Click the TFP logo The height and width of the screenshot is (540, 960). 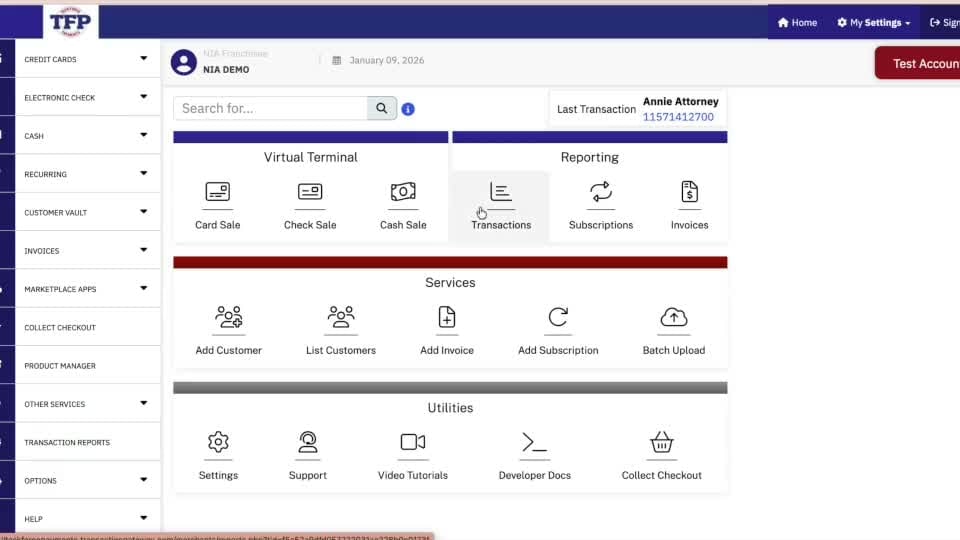(x=70, y=22)
